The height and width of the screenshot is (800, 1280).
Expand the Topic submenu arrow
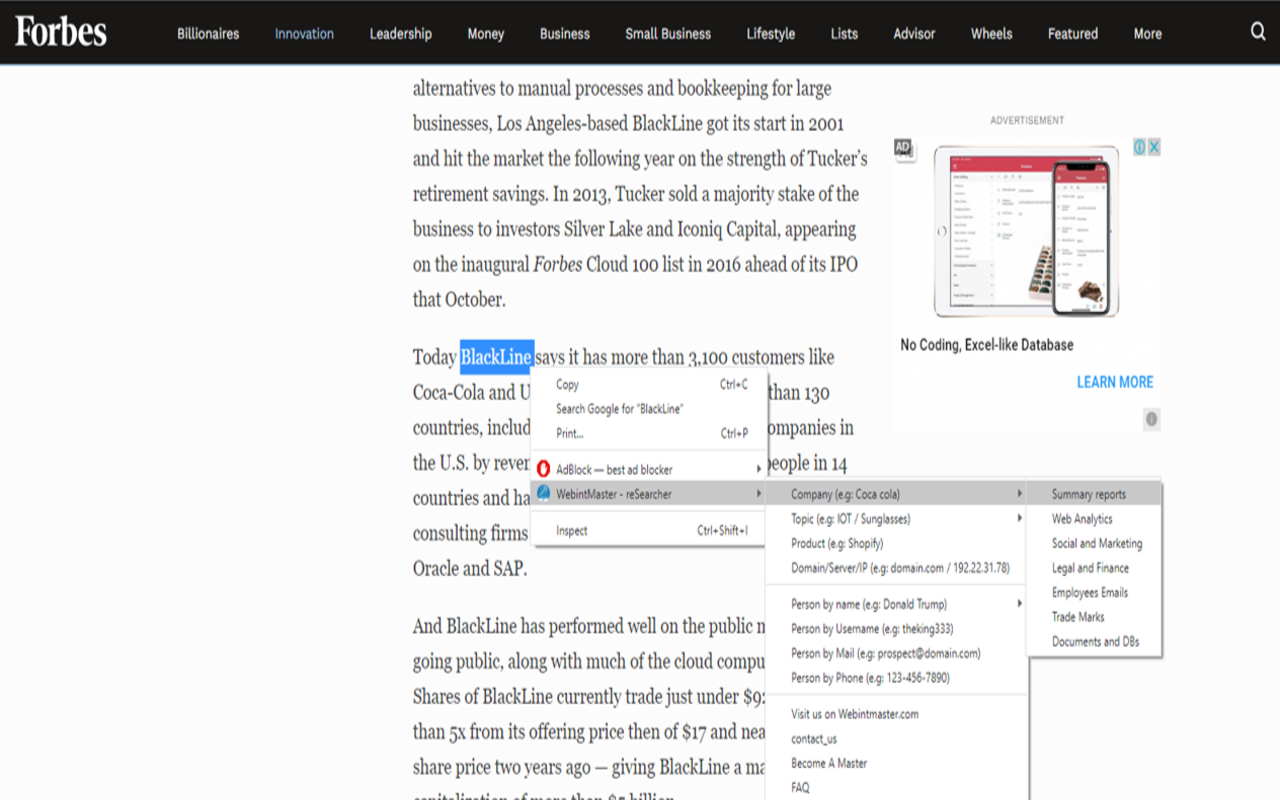point(1020,519)
